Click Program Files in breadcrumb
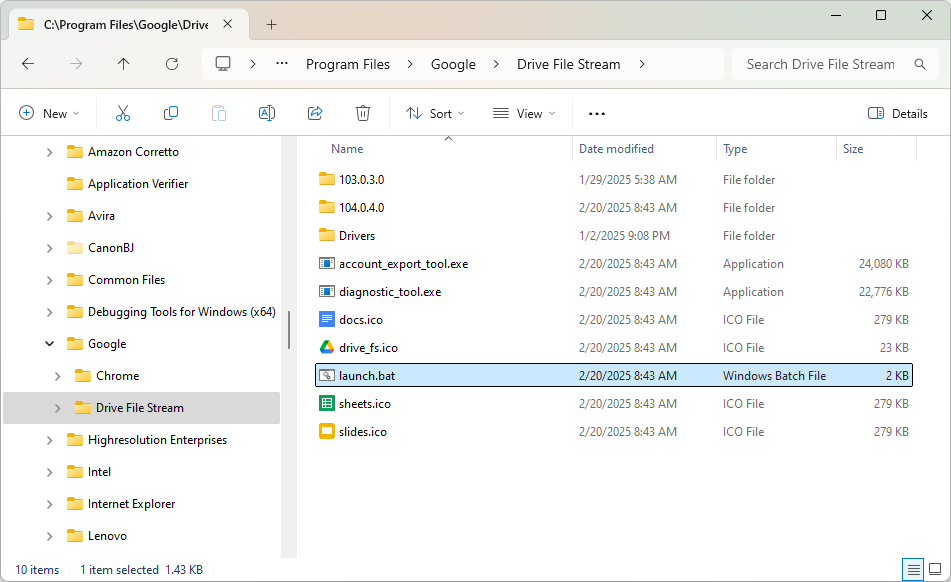 [x=348, y=64]
